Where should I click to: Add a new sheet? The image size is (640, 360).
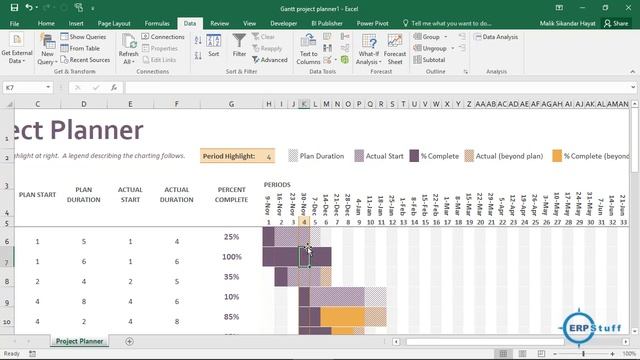(129, 341)
